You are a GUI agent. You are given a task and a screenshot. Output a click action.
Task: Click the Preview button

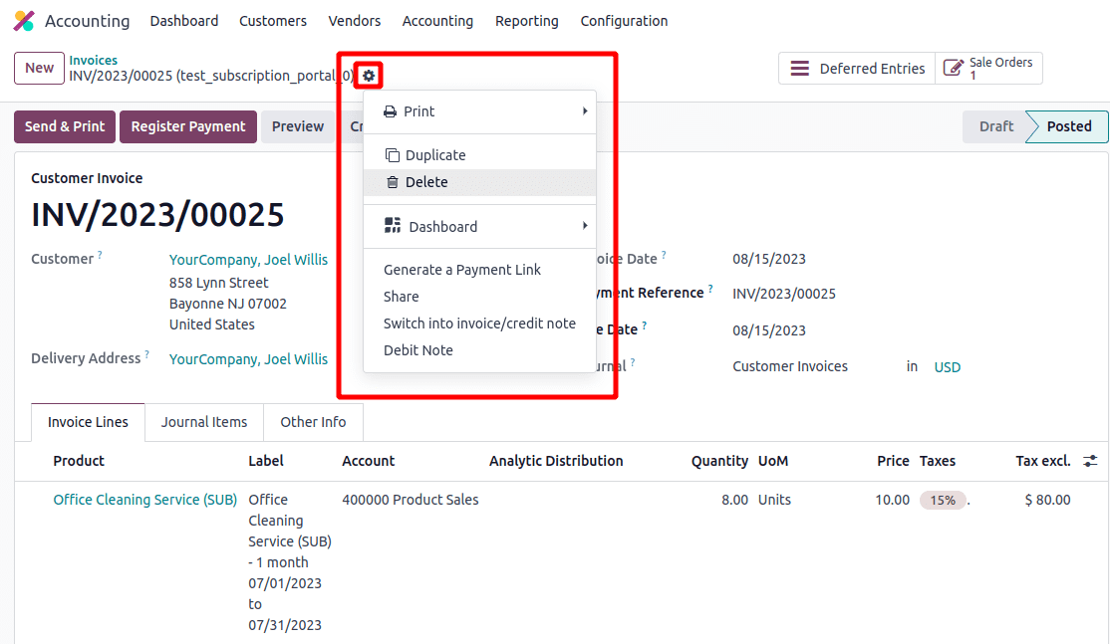298,127
